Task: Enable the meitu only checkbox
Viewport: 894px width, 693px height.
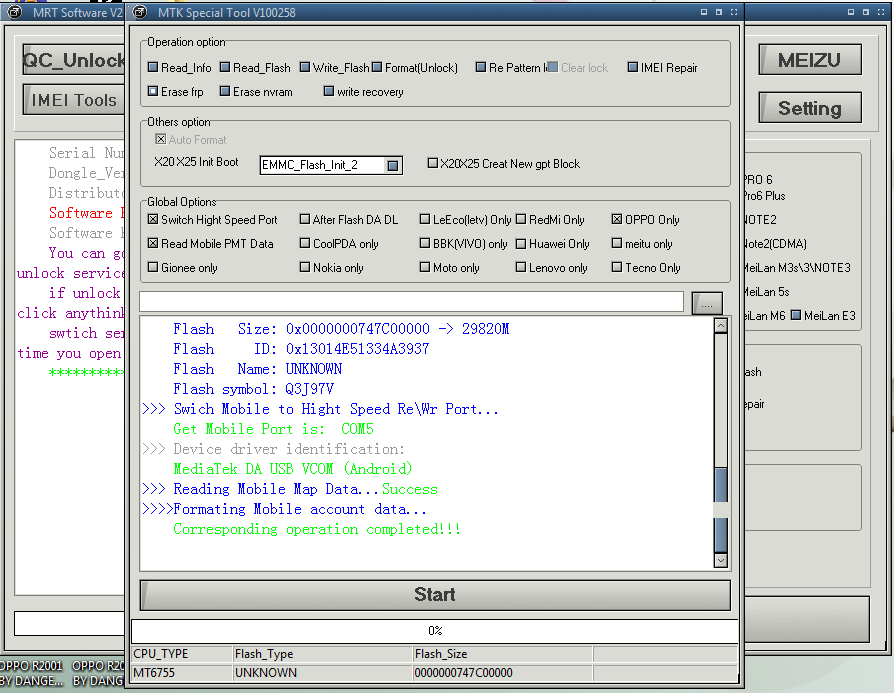Action: pos(617,243)
